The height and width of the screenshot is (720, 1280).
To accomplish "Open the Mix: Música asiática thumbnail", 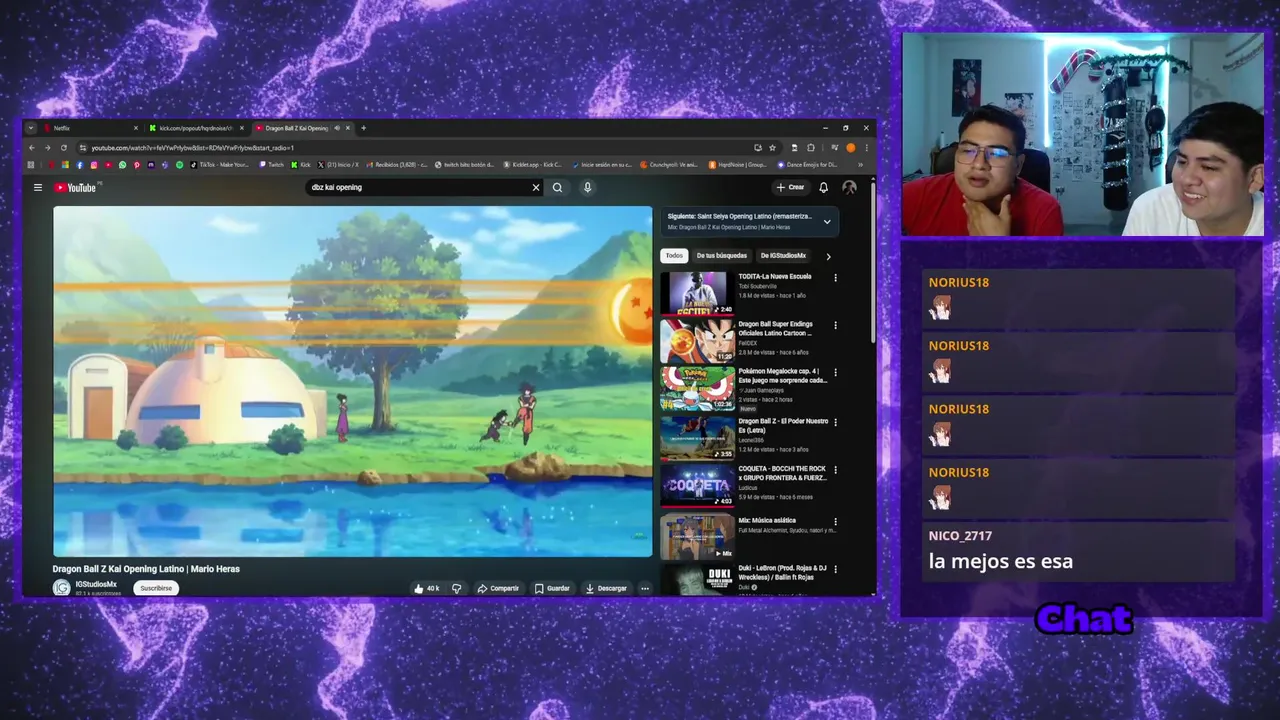I will pyautogui.click(x=697, y=536).
